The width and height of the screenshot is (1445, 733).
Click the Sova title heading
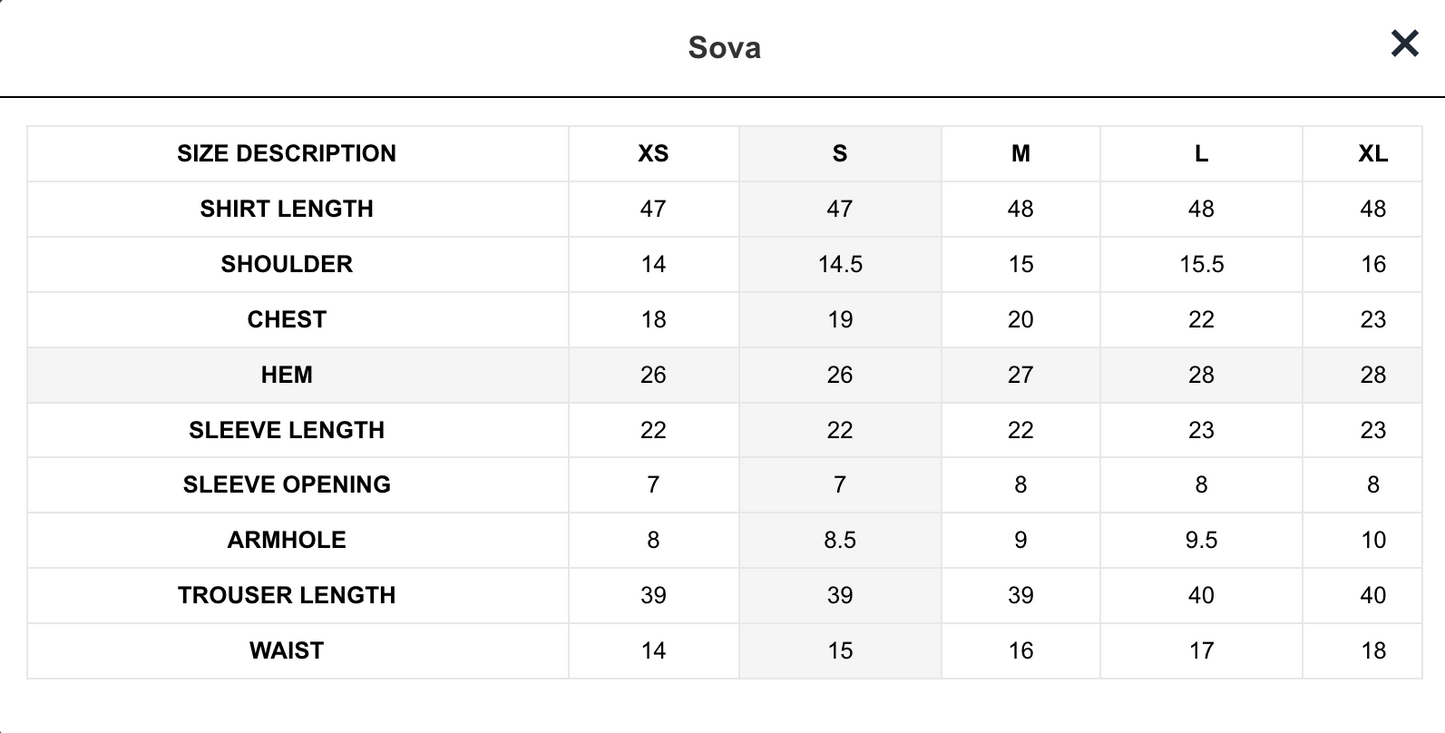click(724, 48)
